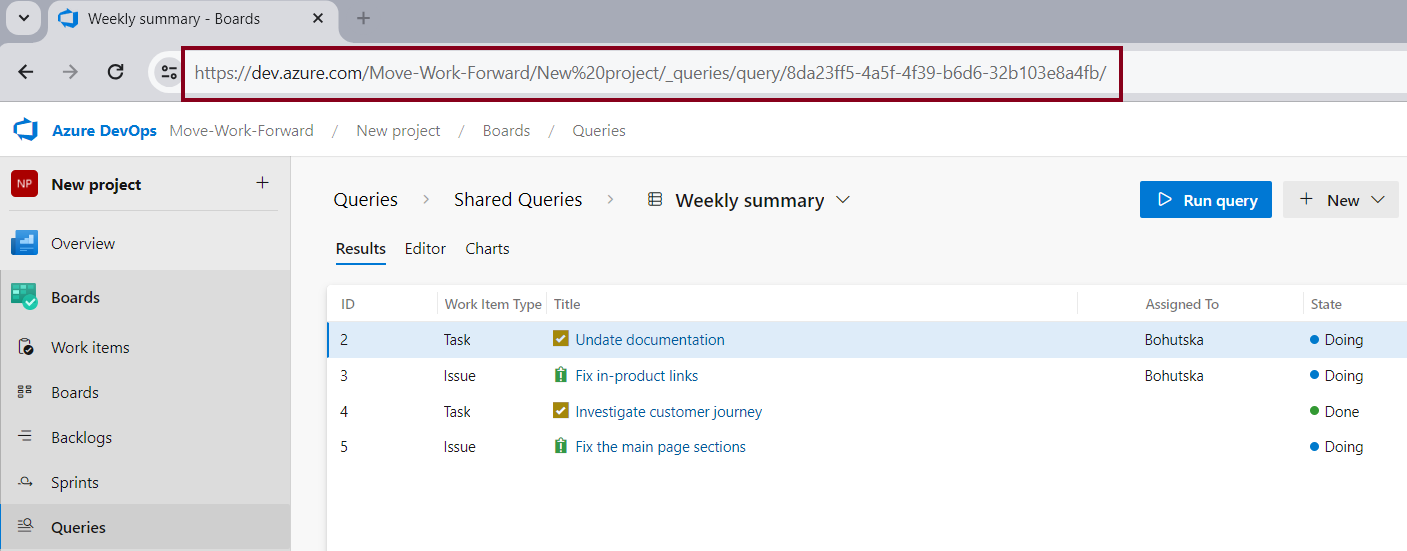Screen dimensions: 1407x551
Task: Switch to the Charts tab
Action: pyautogui.click(x=487, y=249)
